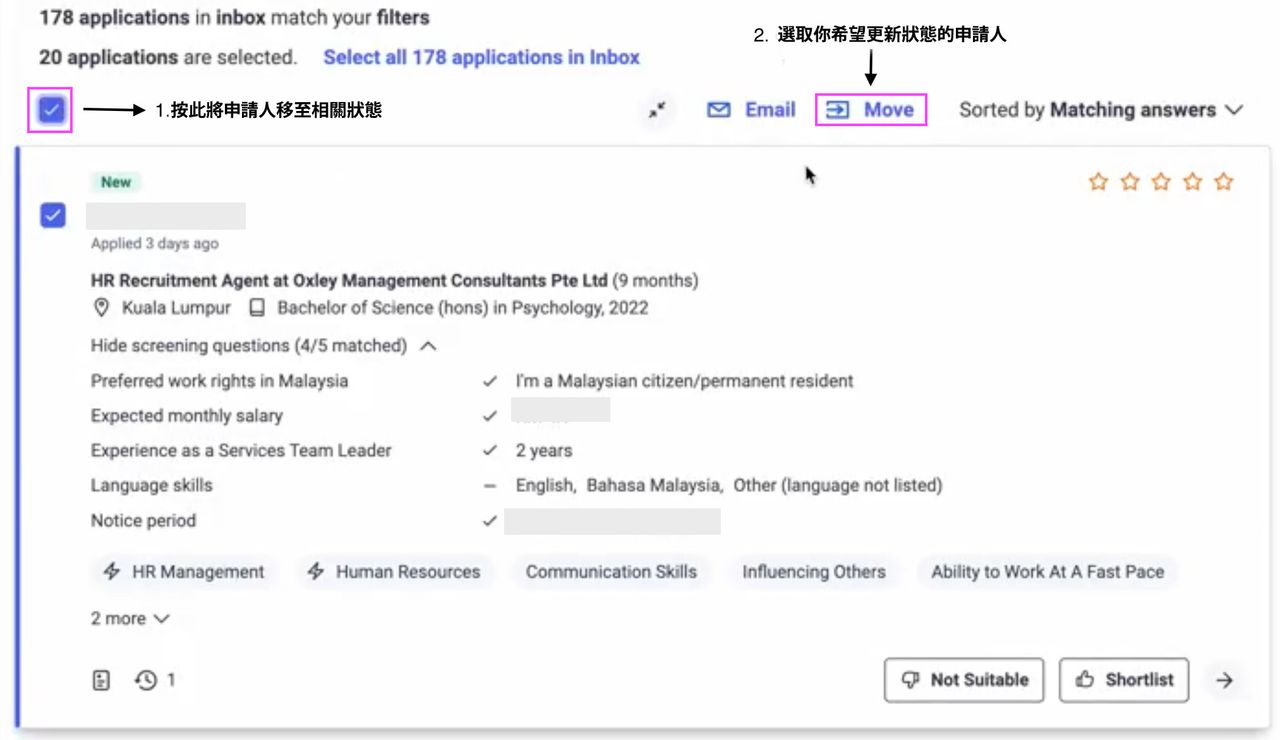Uncheck the select-all applications checkbox
1280x740 pixels.
click(x=52, y=110)
